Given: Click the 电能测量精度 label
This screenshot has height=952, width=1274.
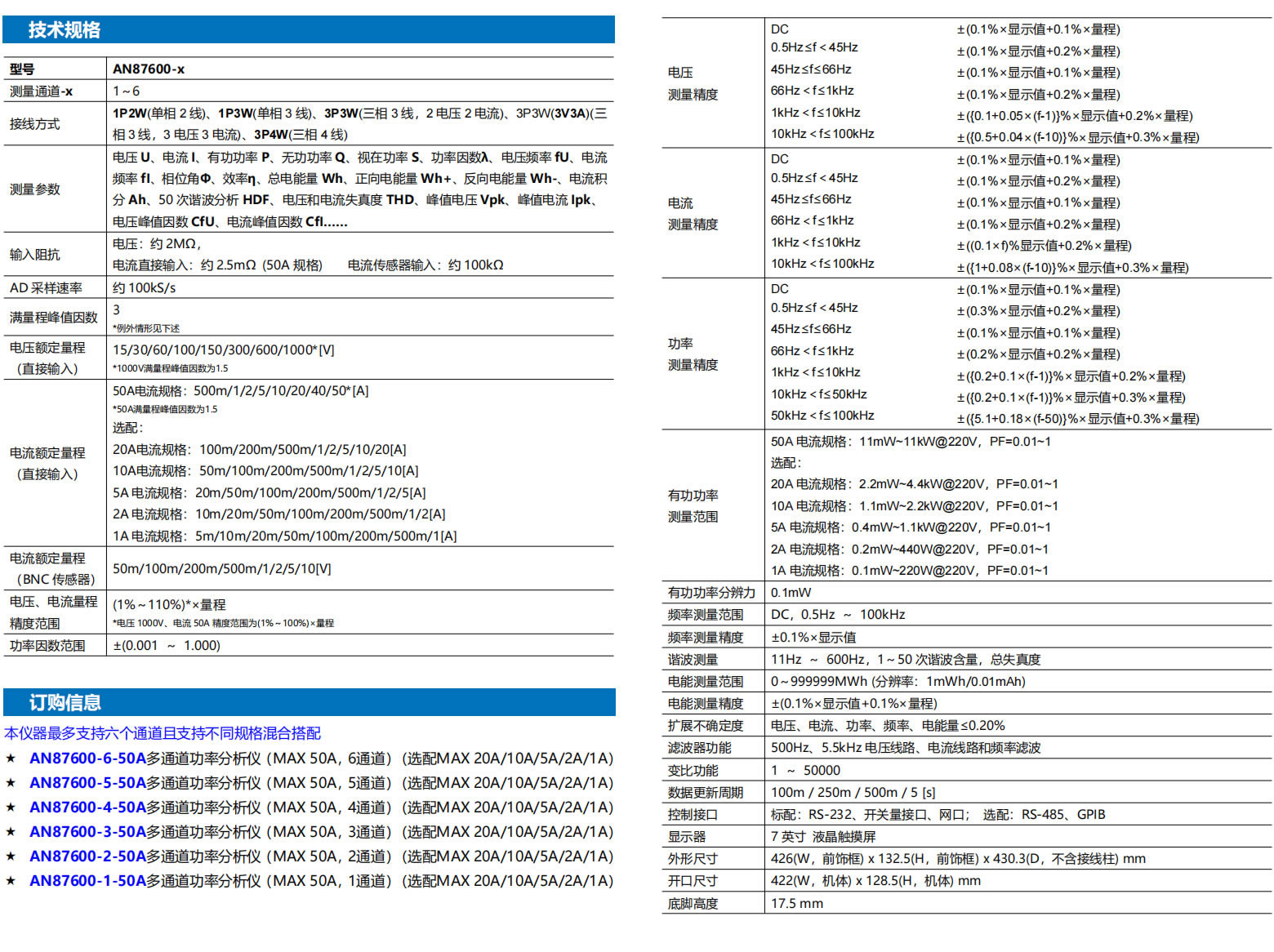Looking at the screenshot, I should [x=706, y=704].
